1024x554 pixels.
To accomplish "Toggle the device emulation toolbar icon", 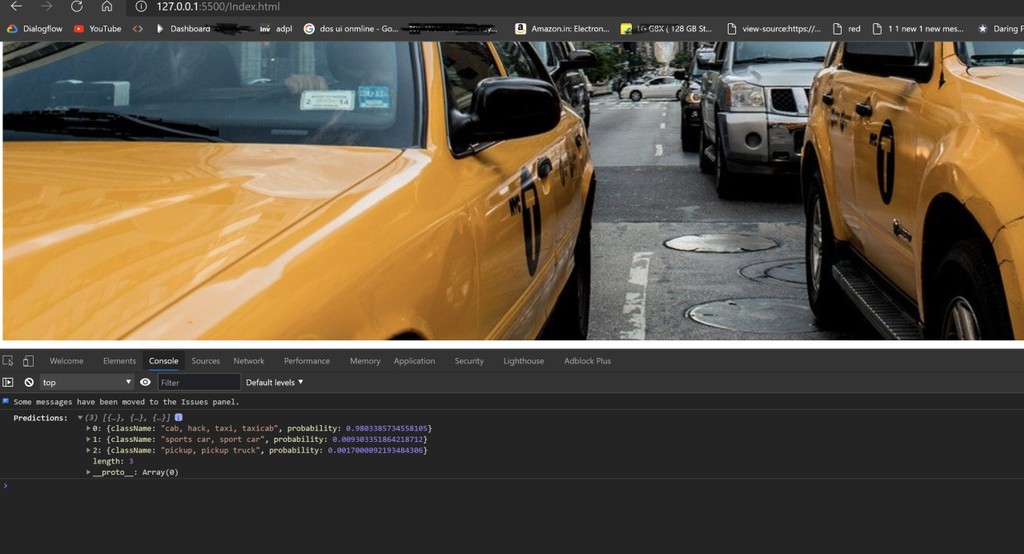I will (28, 361).
